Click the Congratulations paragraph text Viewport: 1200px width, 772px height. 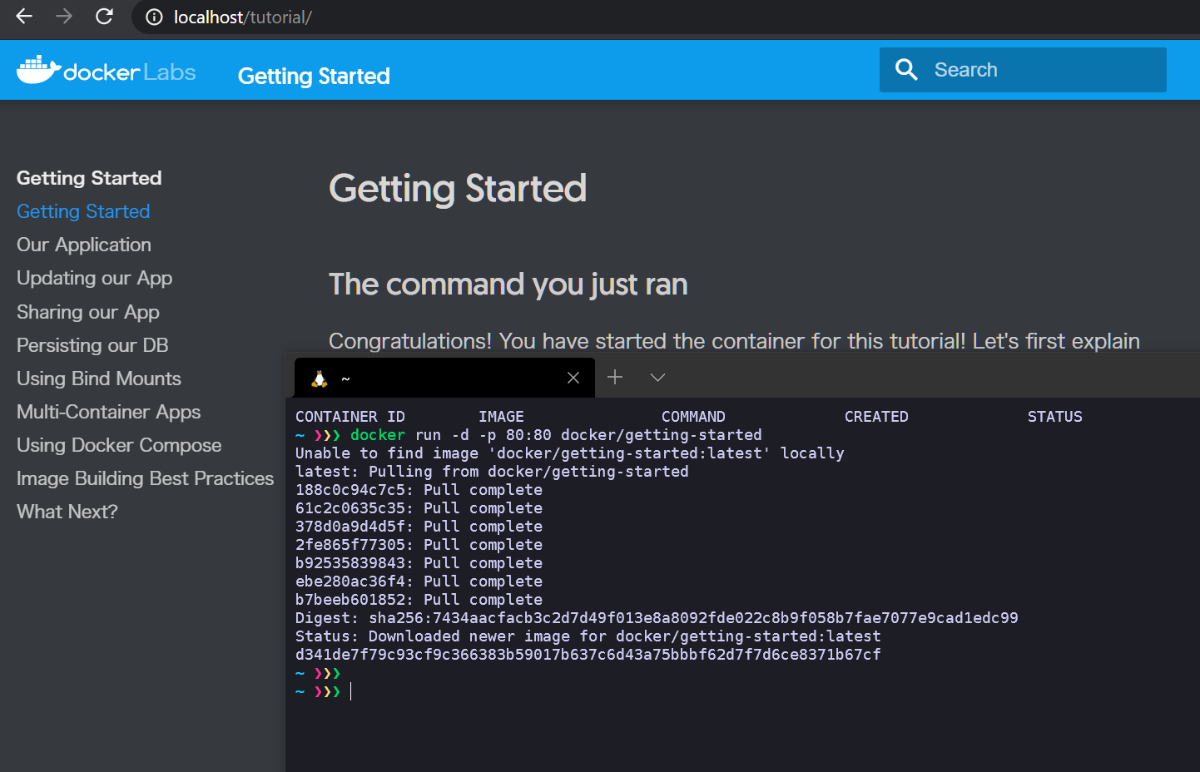[734, 341]
